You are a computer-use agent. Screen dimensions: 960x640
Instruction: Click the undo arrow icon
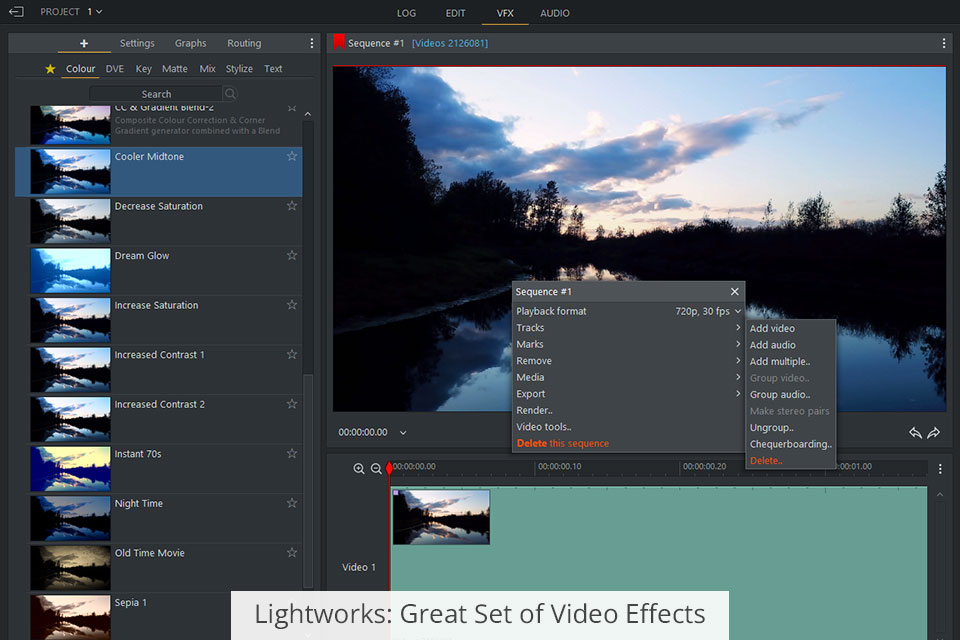pyautogui.click(x=915, y=432)
